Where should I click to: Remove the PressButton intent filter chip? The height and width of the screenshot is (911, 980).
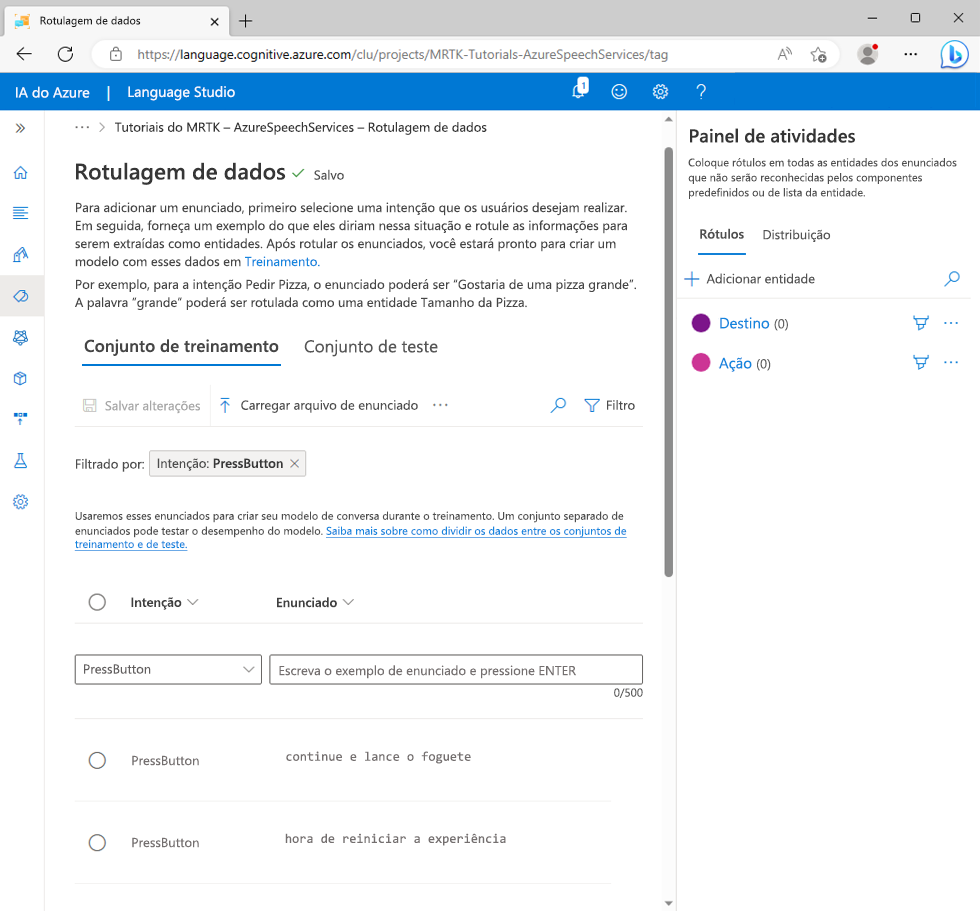coord(294,464)
